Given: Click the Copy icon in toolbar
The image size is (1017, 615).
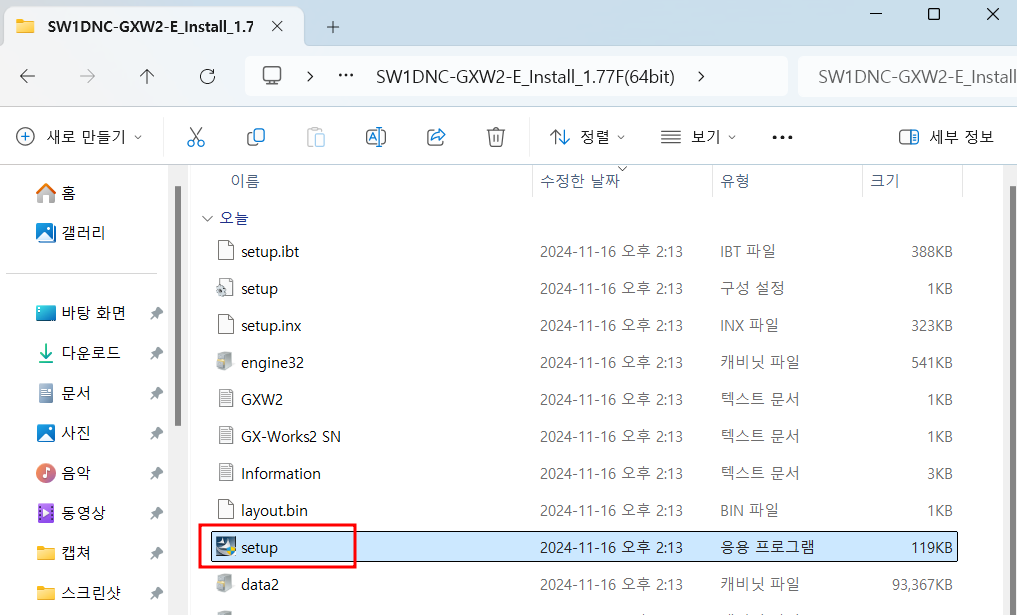Looking at the screenshot, I should pos(256,137).
